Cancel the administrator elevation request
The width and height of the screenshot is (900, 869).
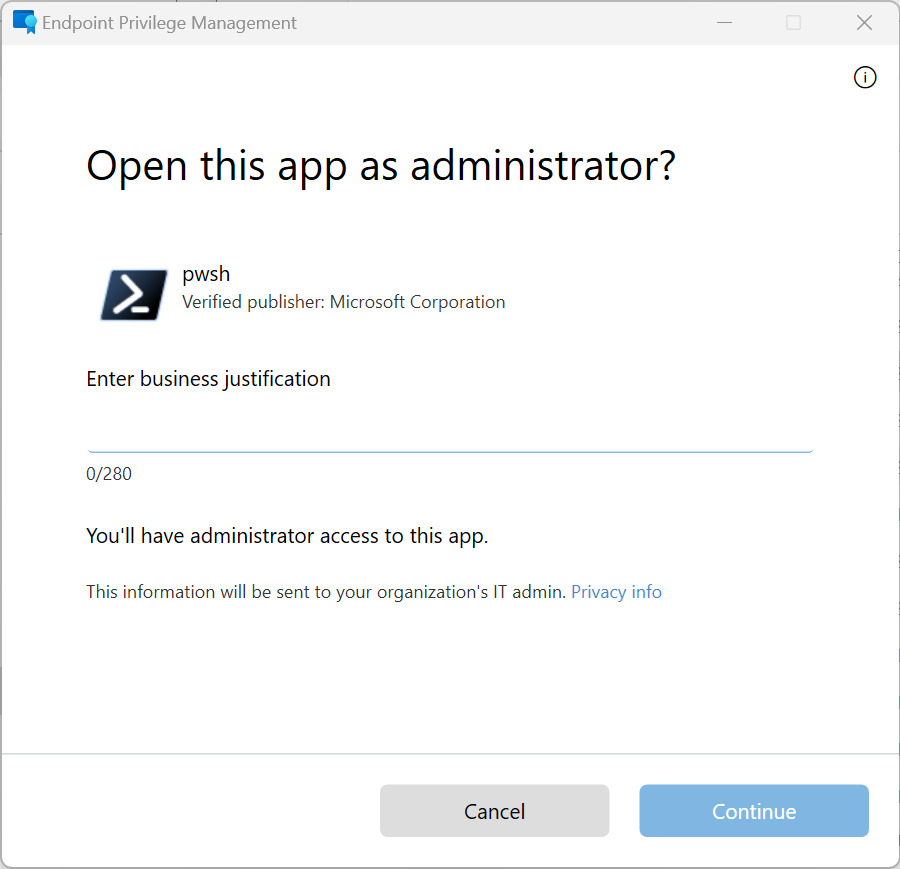pyautogui.click(x=494, y=810)
